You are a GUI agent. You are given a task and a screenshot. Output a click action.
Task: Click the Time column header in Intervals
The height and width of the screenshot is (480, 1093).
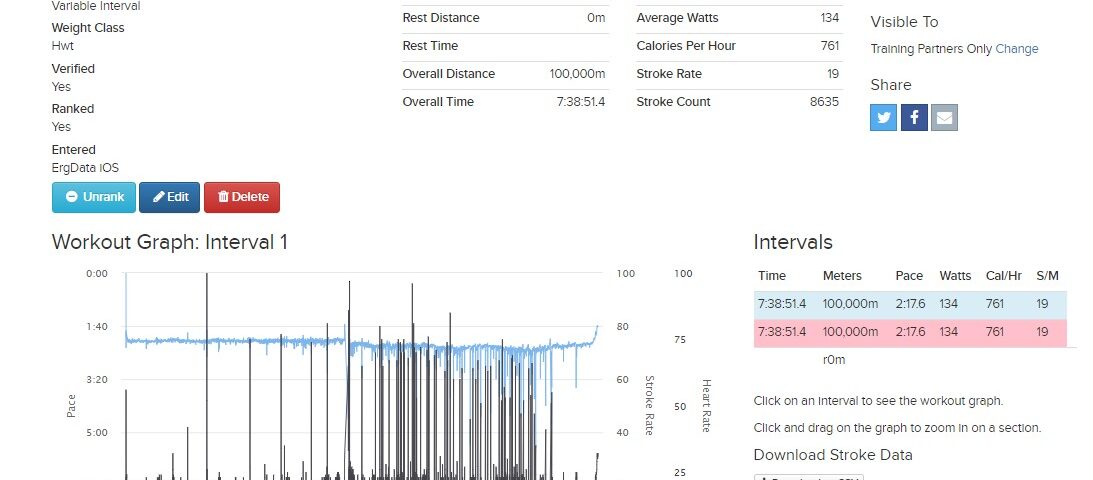772,276
